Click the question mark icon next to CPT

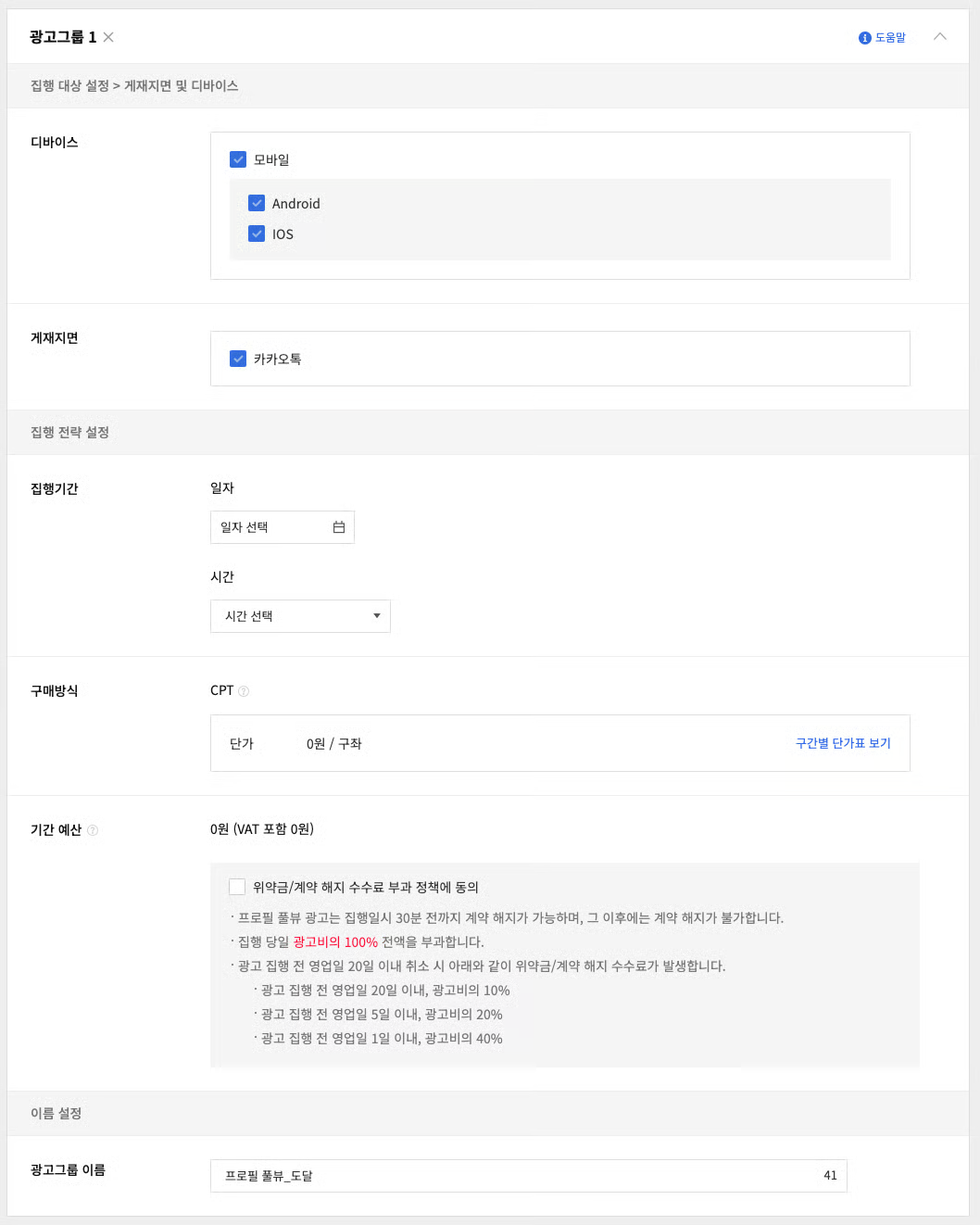244,691
